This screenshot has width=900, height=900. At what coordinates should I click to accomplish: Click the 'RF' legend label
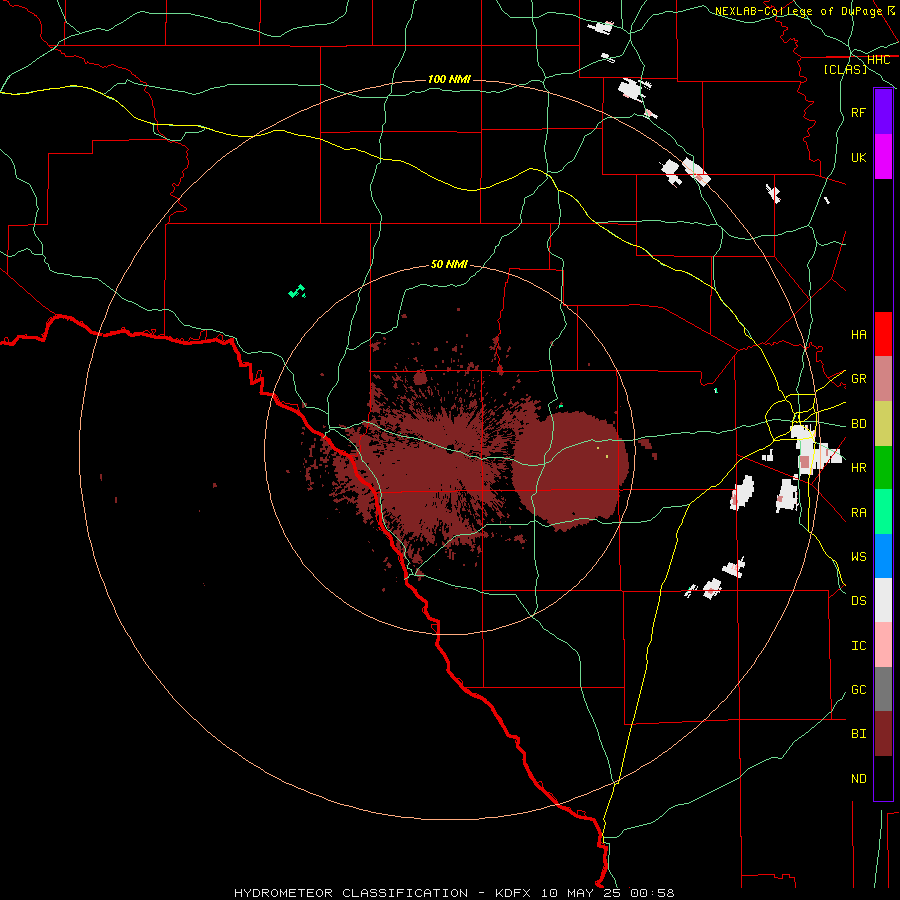(858, 112)
